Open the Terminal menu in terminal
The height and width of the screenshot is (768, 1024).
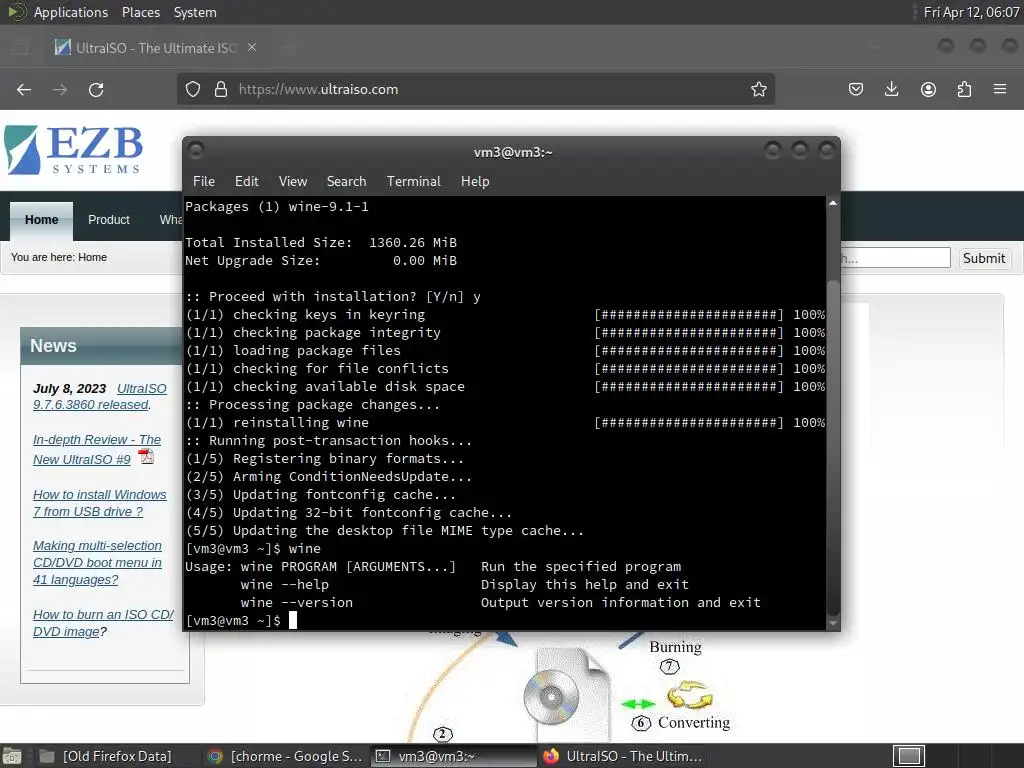[413, 182]
